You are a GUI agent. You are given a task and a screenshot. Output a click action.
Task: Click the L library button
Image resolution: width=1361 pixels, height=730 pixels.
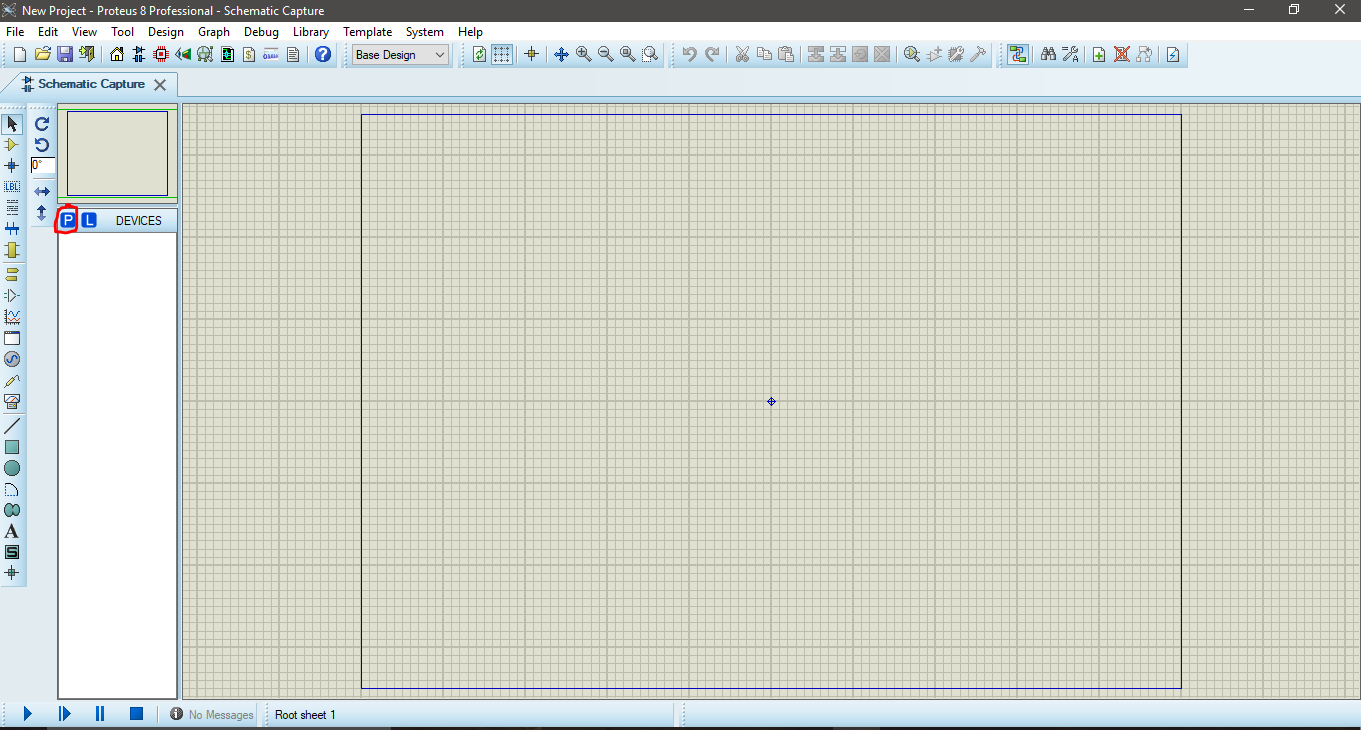(x=88, y=219)
